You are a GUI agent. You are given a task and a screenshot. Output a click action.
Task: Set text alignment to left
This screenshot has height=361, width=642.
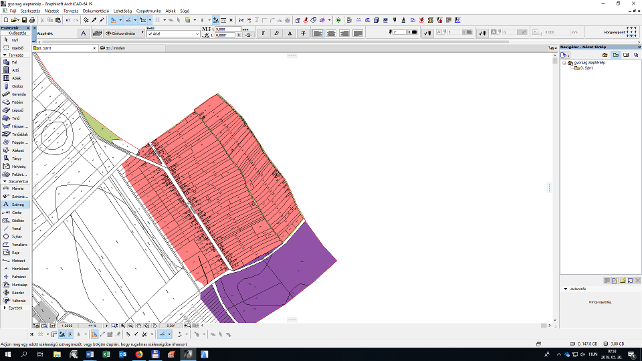(x=318, y=33)
